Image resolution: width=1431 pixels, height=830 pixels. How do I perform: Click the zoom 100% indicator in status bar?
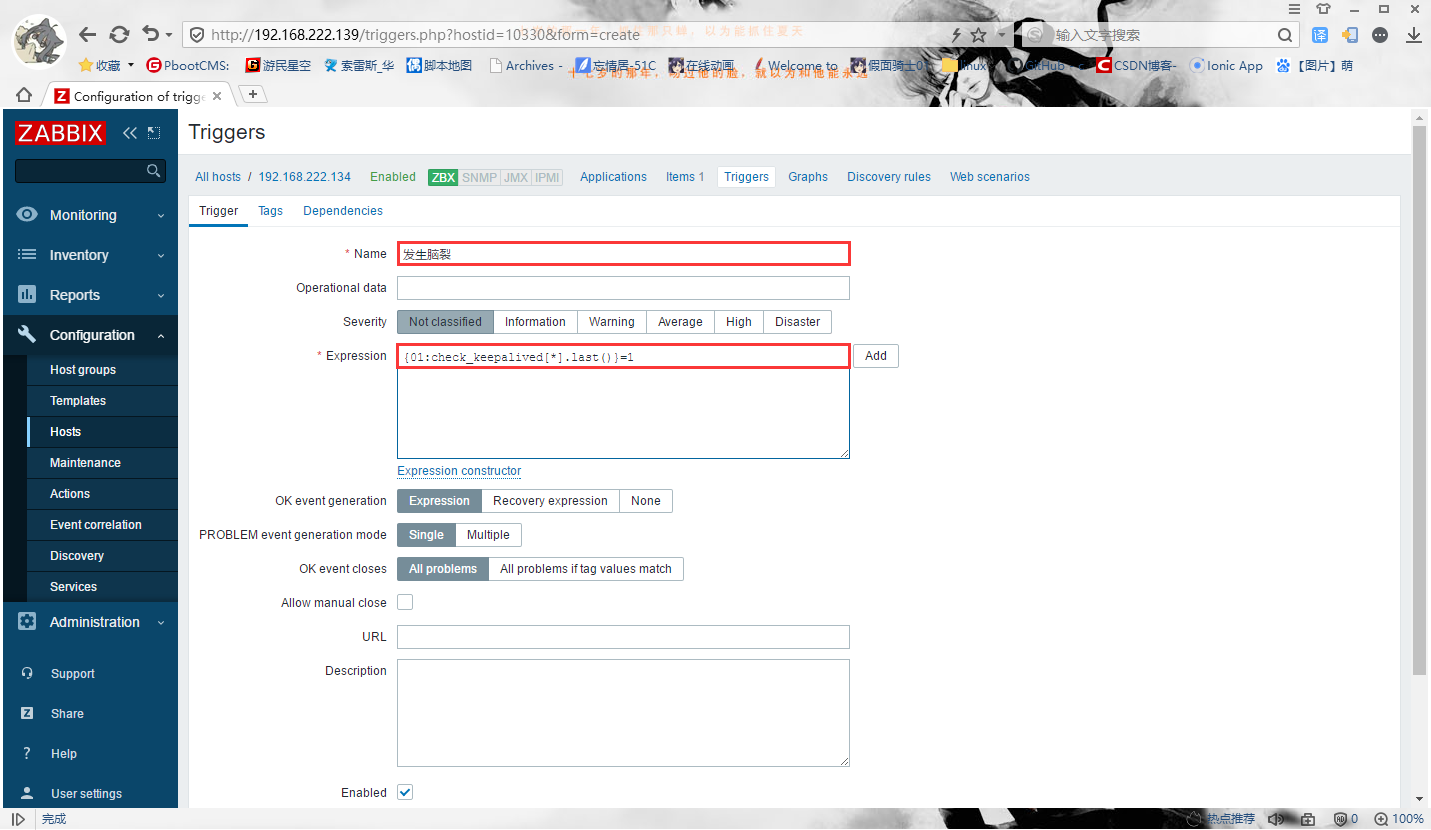[1399, 819]
